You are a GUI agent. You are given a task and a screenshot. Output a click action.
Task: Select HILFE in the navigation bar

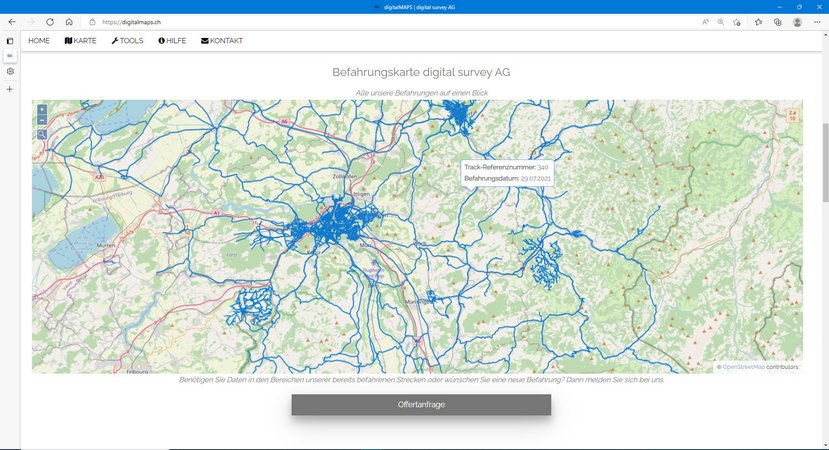pos(172,41)
